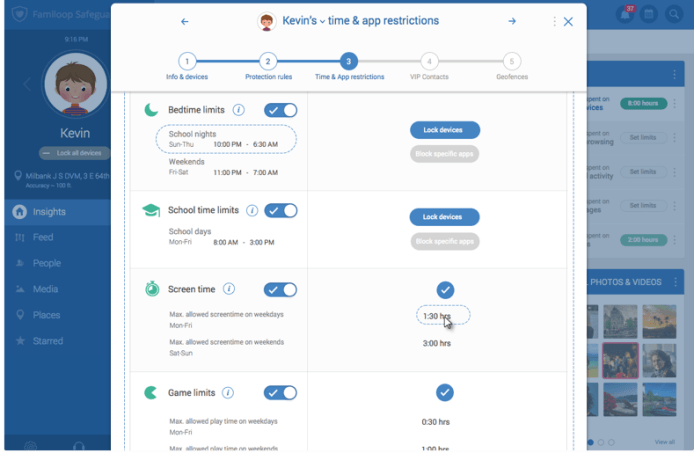Click Kevin's small avatar in the dialog header
694x453 pixels.
tap(266, 22)
